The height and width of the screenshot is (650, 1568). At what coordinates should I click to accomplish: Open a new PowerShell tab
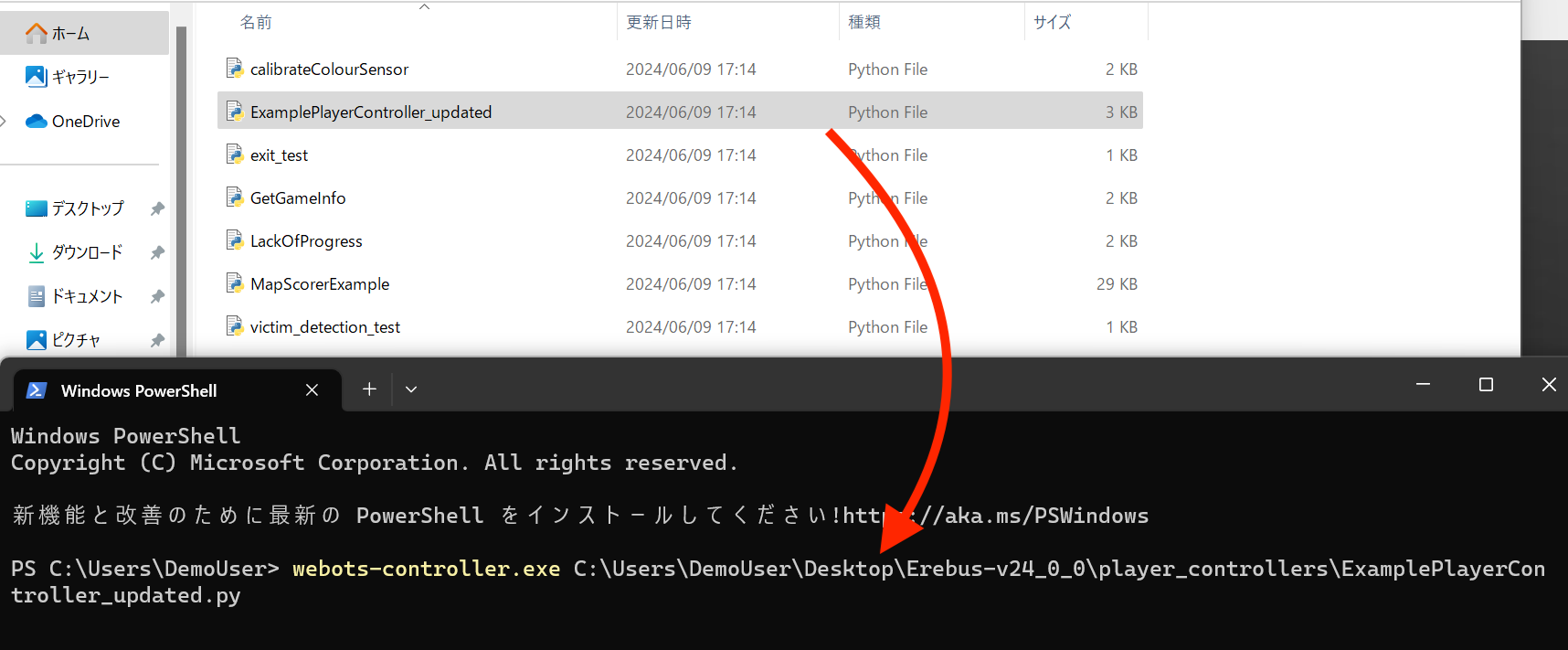pos(369,389)
